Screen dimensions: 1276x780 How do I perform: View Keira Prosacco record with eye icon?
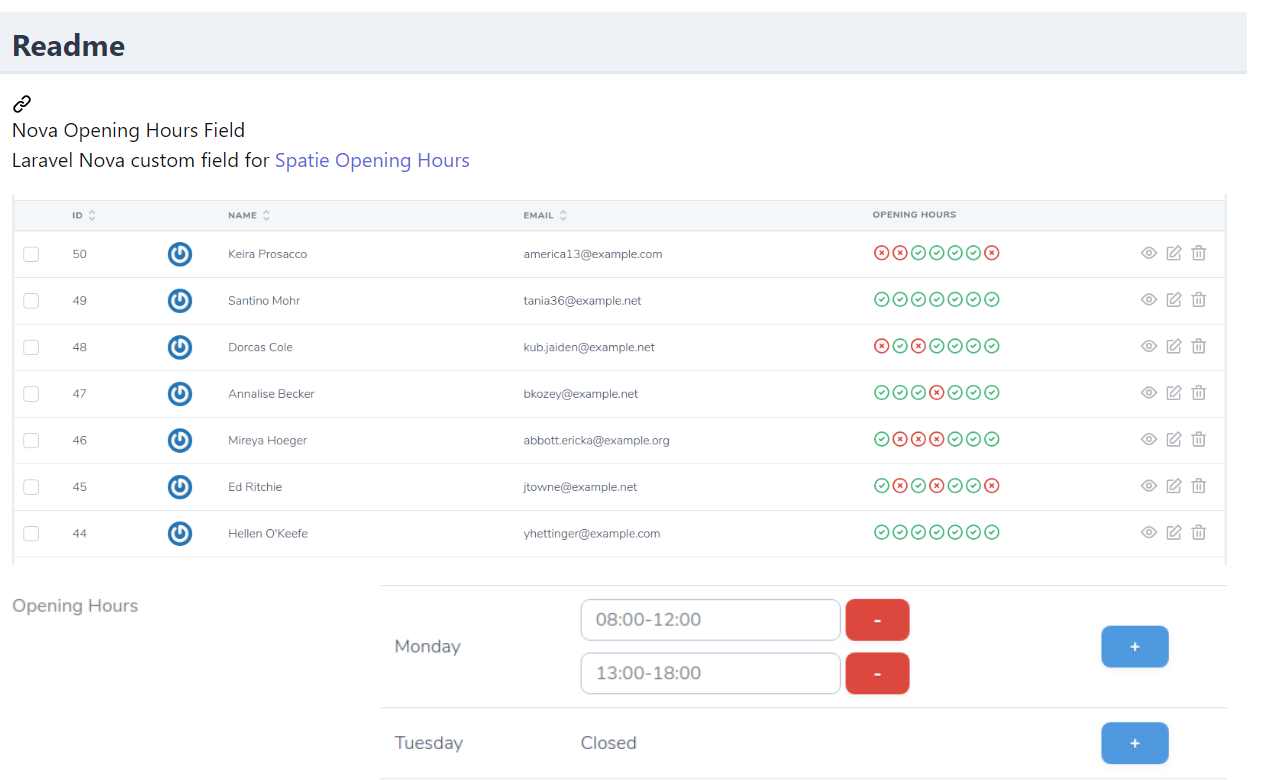(1149, 253)
